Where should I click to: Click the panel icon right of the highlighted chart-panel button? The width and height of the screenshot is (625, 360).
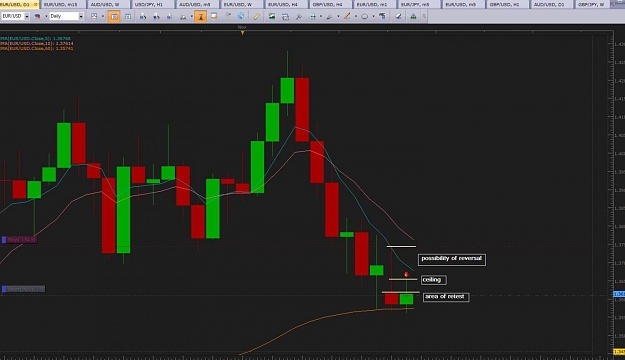pyautogui.click(x=128, y=16)
